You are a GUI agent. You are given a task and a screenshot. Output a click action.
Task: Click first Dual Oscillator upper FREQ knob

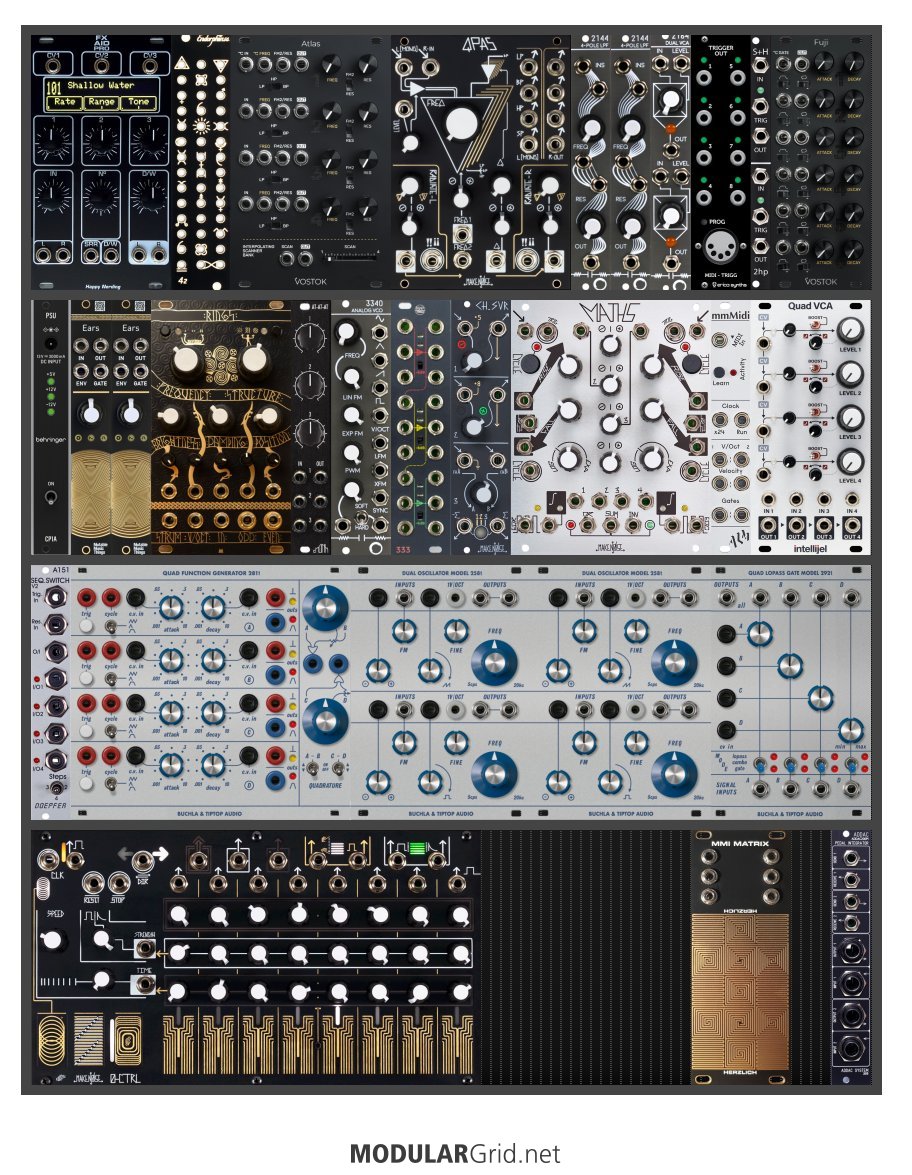coord(495,662)
